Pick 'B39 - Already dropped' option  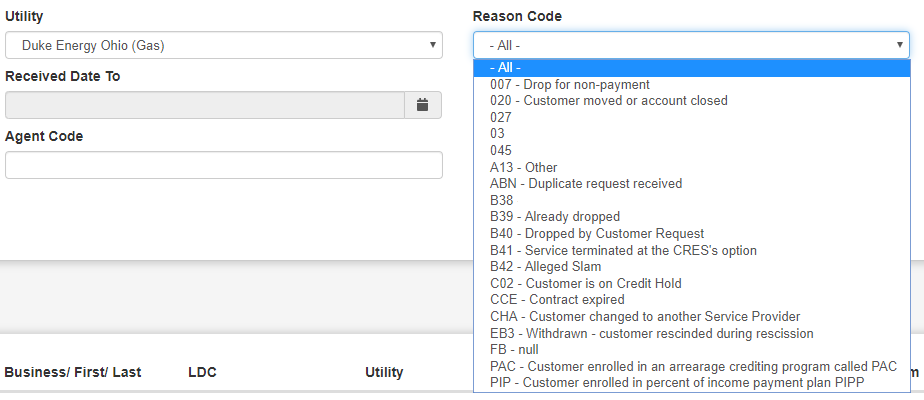point(692,217)
